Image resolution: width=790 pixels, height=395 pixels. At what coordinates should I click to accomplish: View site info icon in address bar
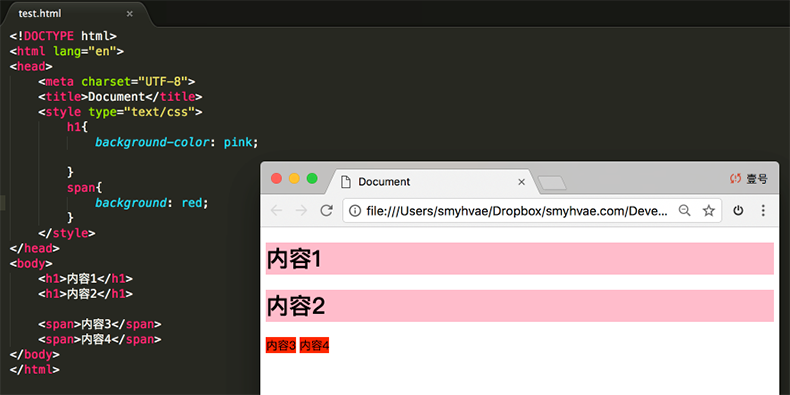[x=355, y=211]
